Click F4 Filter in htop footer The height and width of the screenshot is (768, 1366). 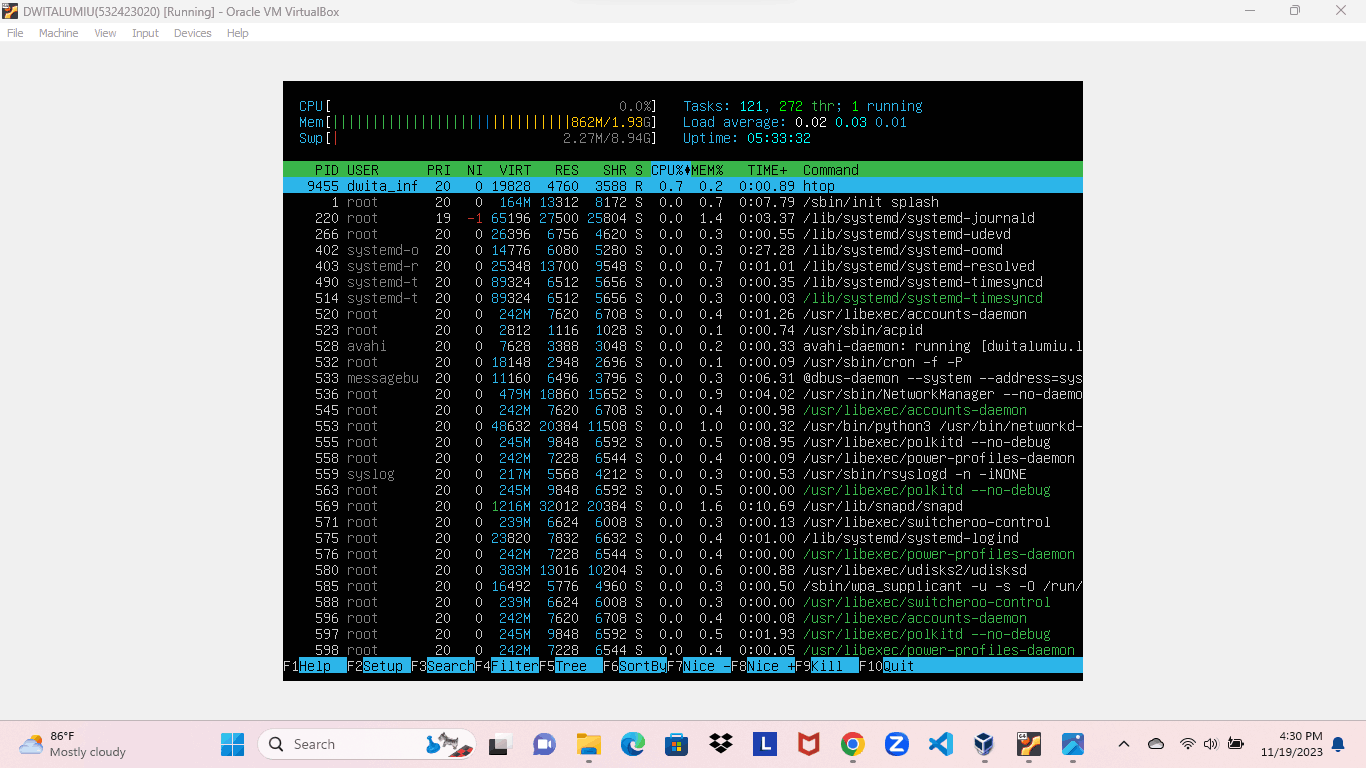[507, 666]
